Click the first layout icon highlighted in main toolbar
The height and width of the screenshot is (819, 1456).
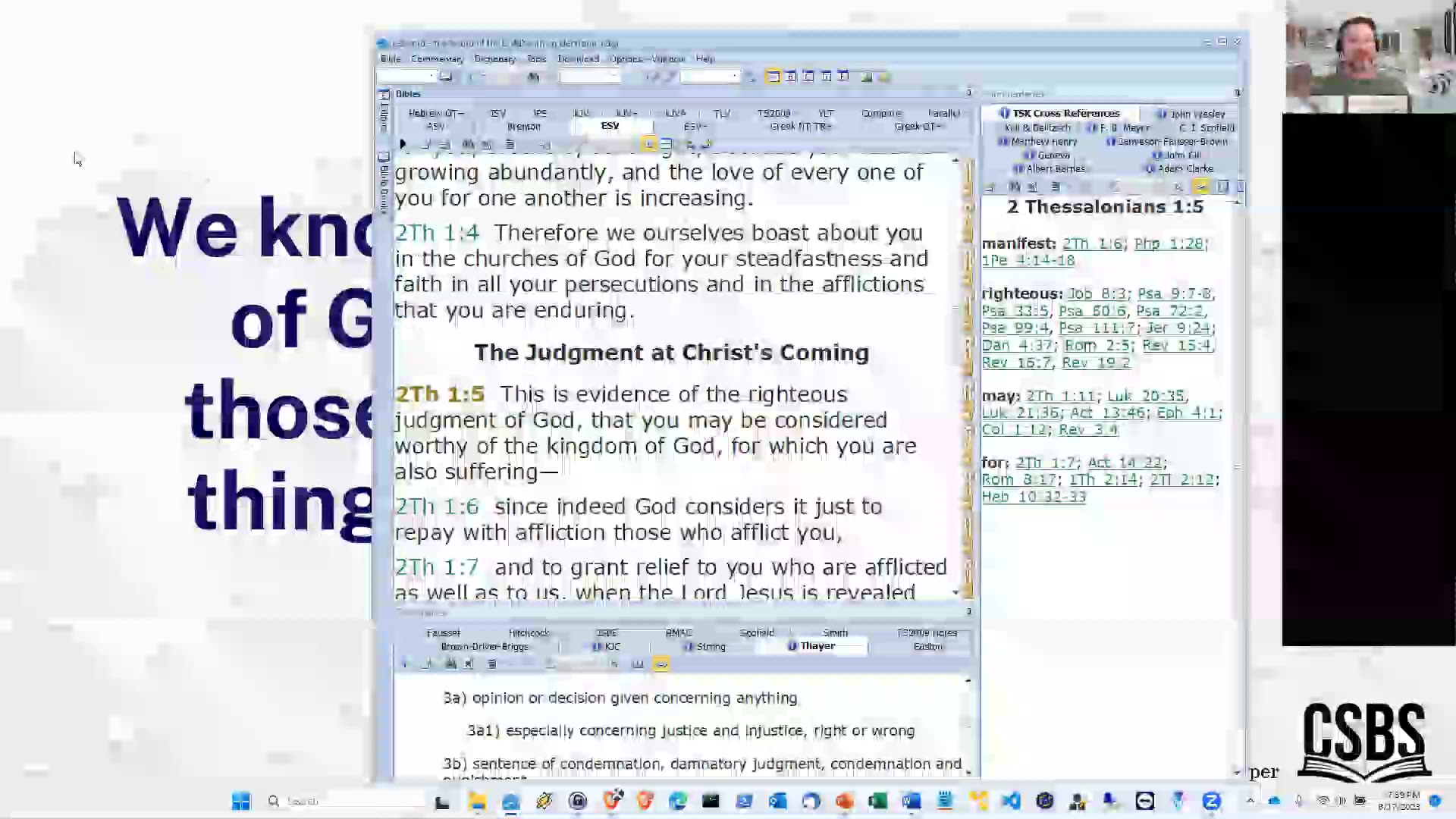click(773, 77)
